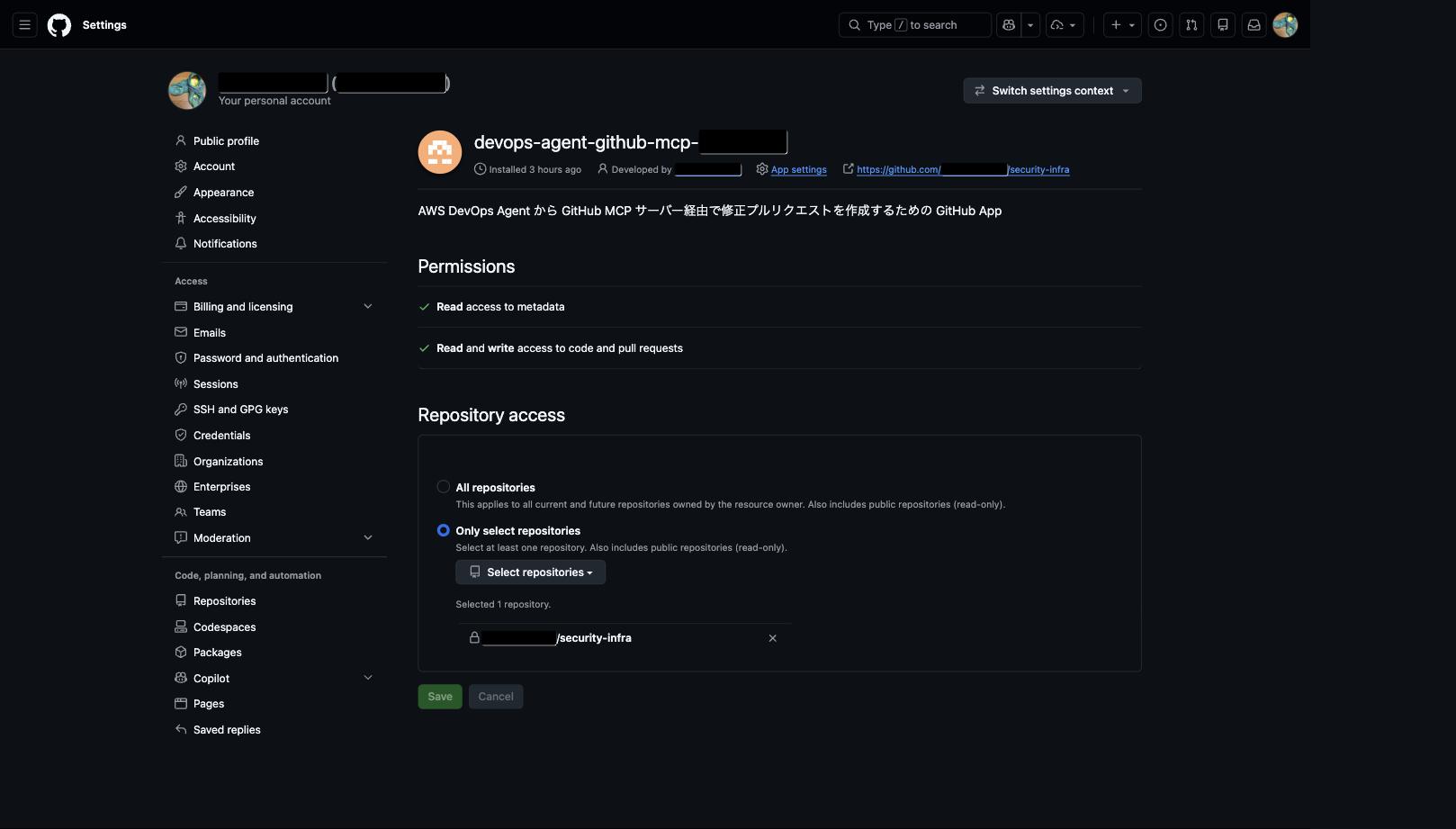
Task: Open Copilot chat from the header icon
Action: coord(1009,25)
